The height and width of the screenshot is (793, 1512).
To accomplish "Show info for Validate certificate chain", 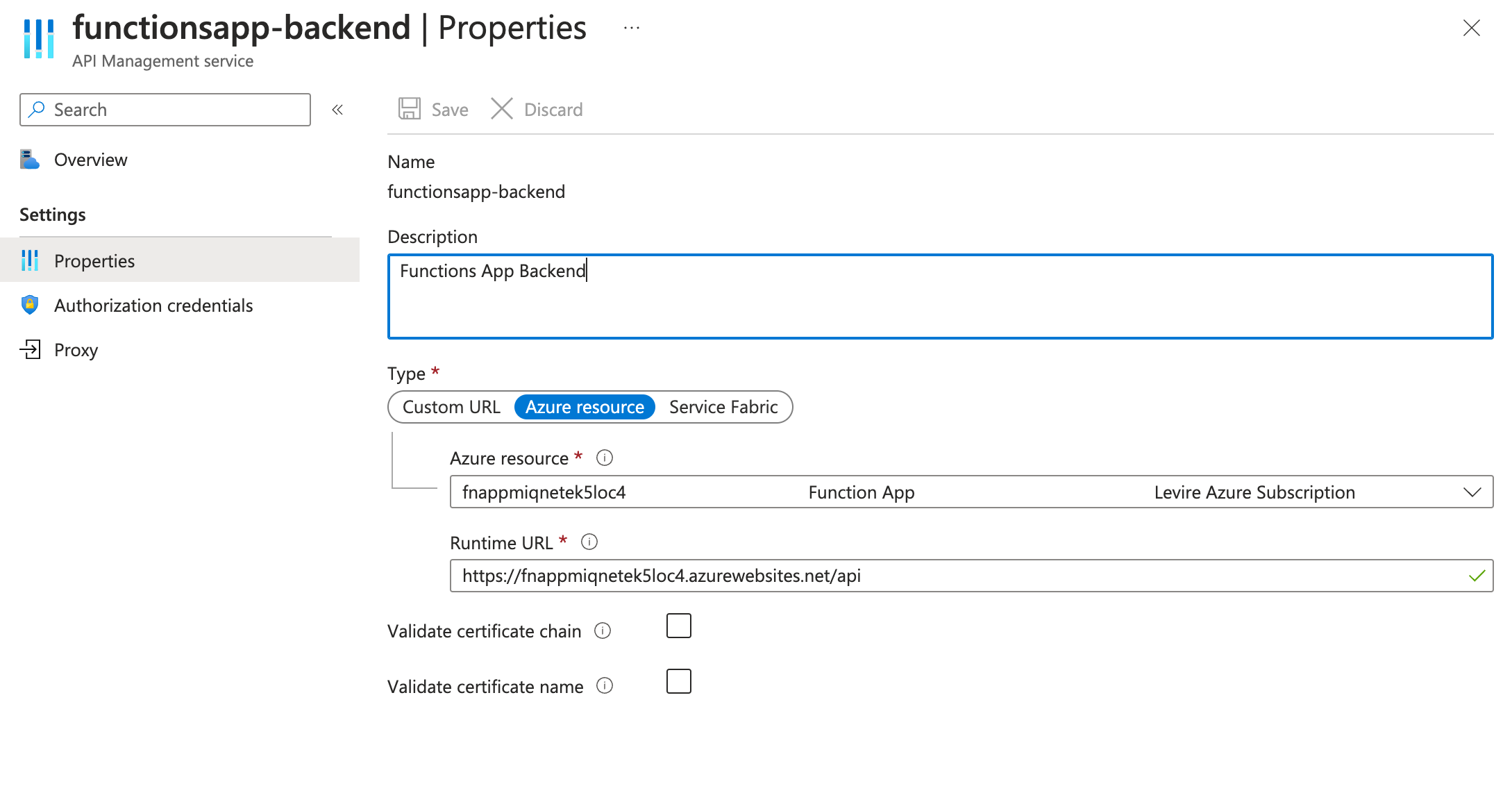I will click(x=603, y=631).
